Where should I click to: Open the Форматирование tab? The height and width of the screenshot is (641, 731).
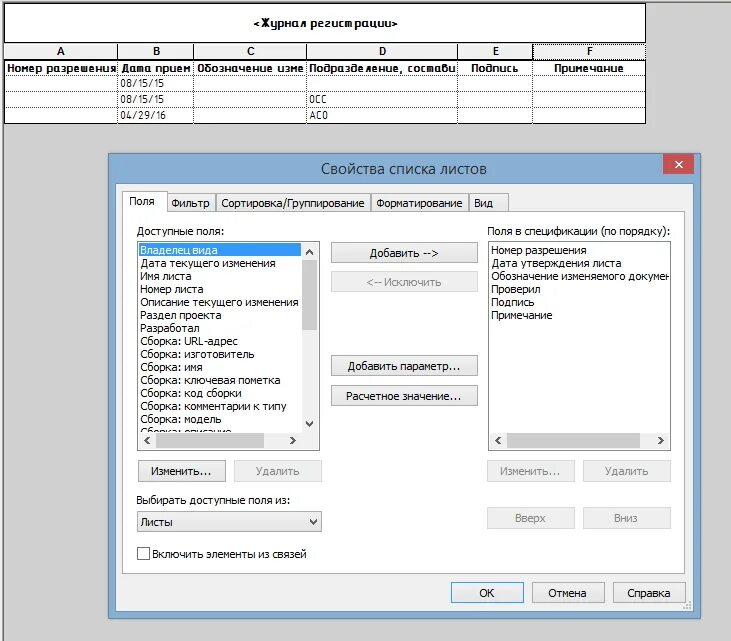coord(419,203)
